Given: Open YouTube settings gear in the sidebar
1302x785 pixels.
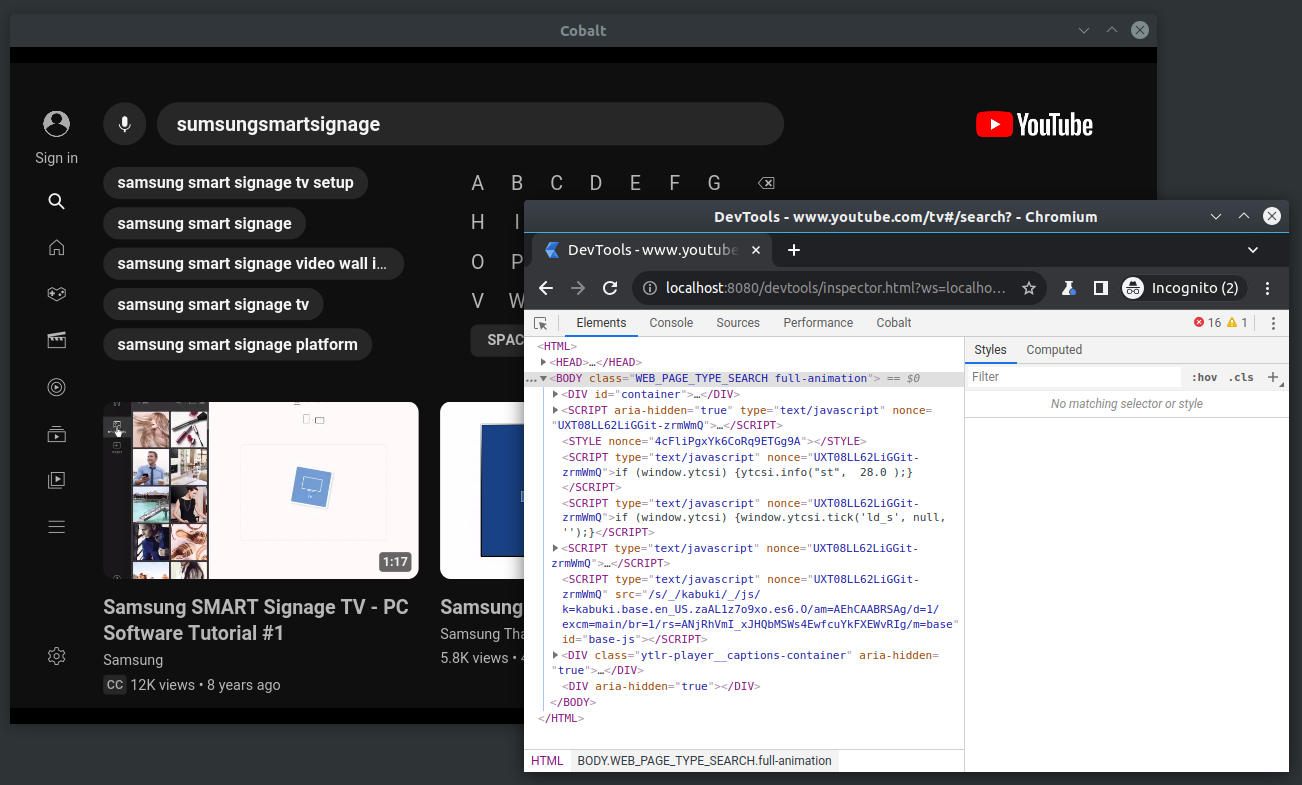Looking at the screenshot, I should point(56,656).
